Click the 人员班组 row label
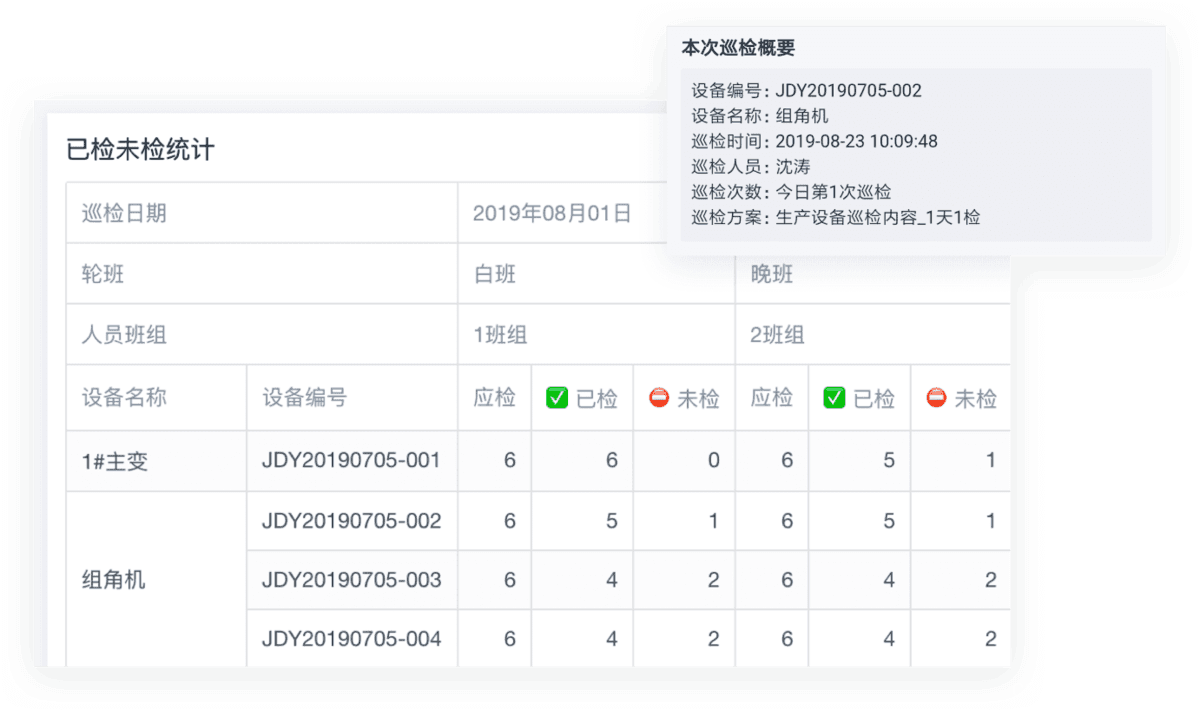1200x710 pixels. (x=124, y=335)
